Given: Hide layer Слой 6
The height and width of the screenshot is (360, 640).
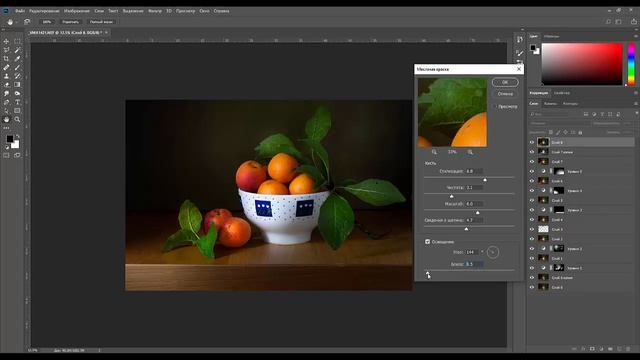Looking at the screenshot, I should pos(532,181).
